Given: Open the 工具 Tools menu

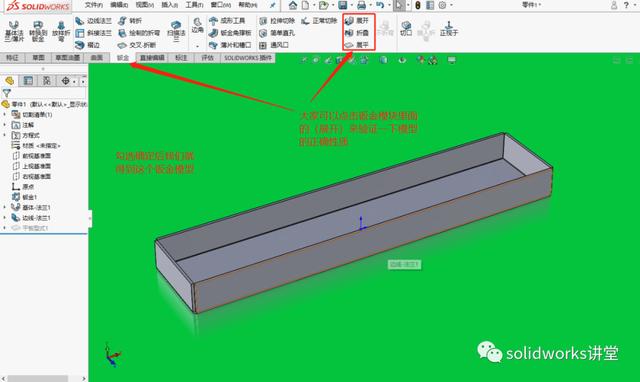Looking at the screenshot, I should (194, 5).
